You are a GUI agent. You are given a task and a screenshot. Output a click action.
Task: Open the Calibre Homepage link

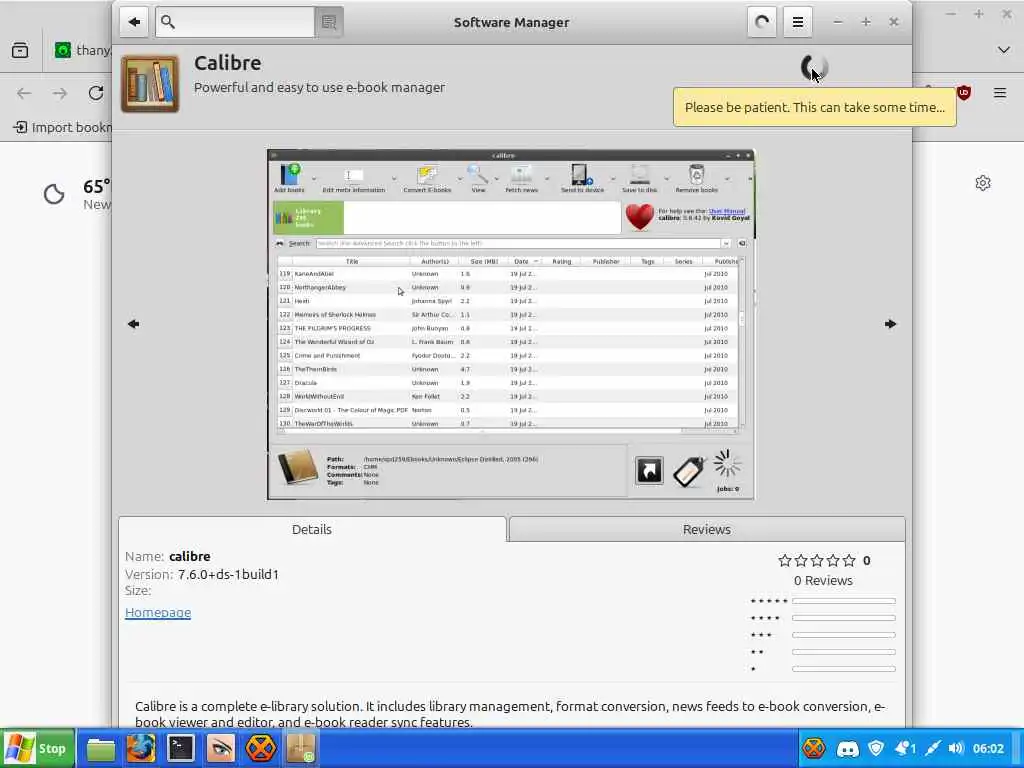click(x=158, y=613)
